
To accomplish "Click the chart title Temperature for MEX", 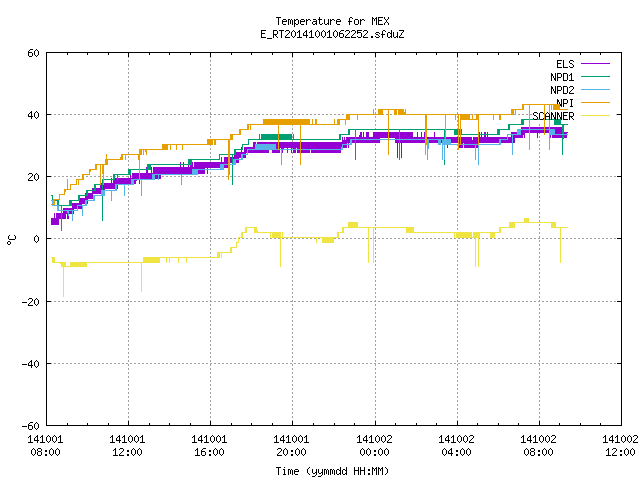I will click(332, 21).
